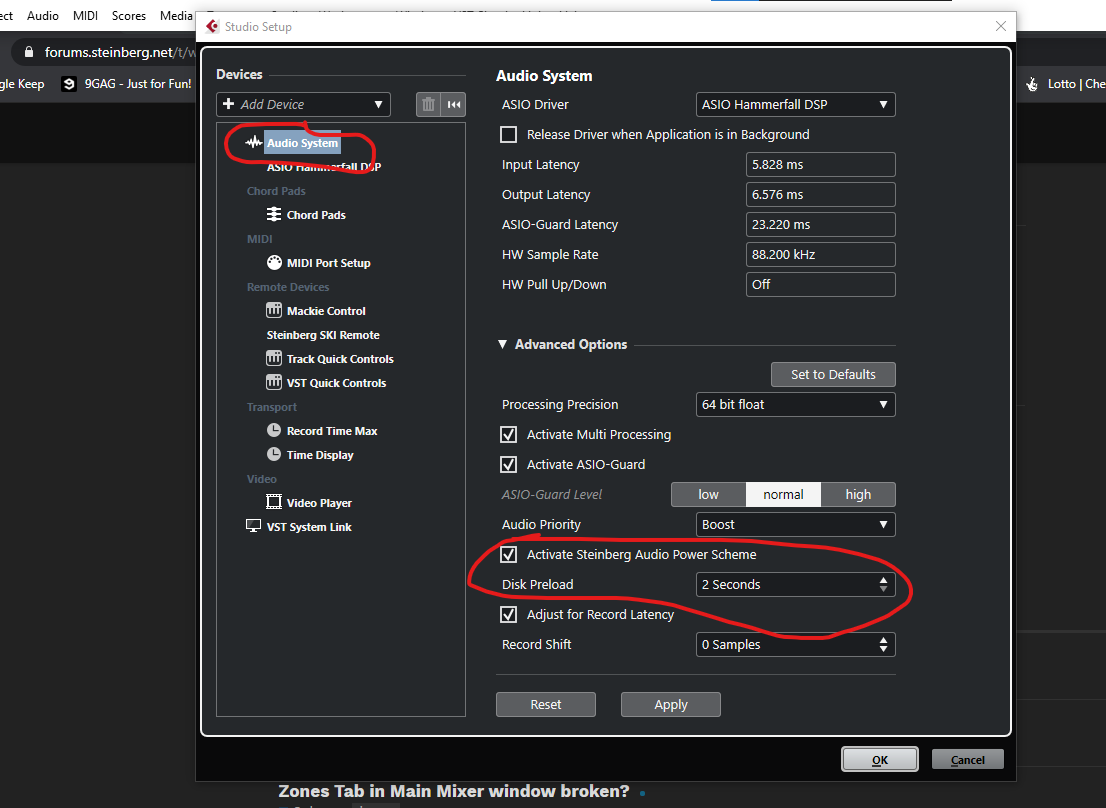
Task: Select Mackie Control remote device
Action: click(326, 311)
